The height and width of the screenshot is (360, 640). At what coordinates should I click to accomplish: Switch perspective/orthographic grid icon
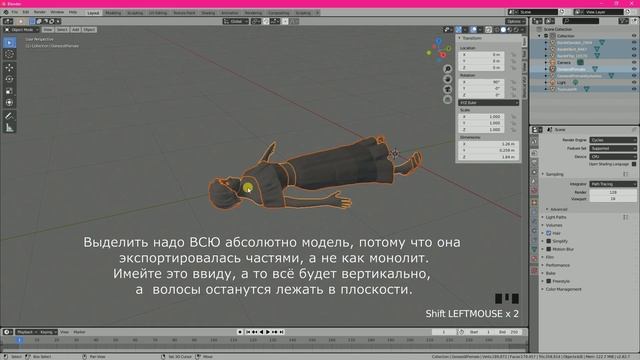point(448,100)
